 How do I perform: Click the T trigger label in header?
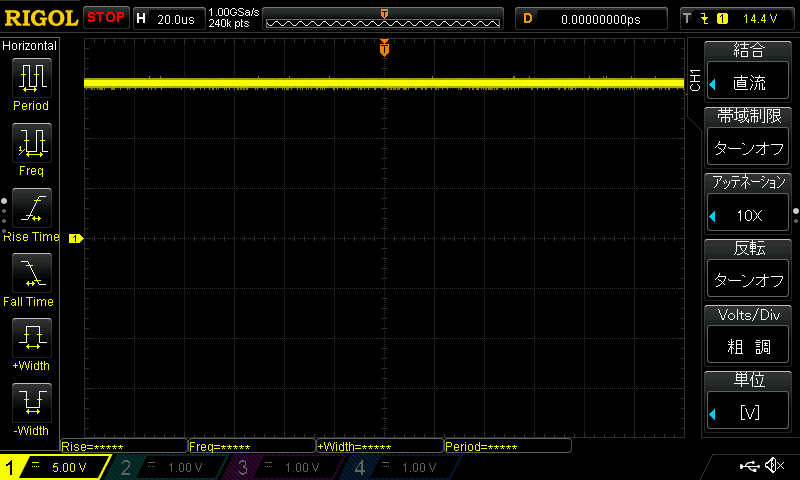click(x=687, y=19)
